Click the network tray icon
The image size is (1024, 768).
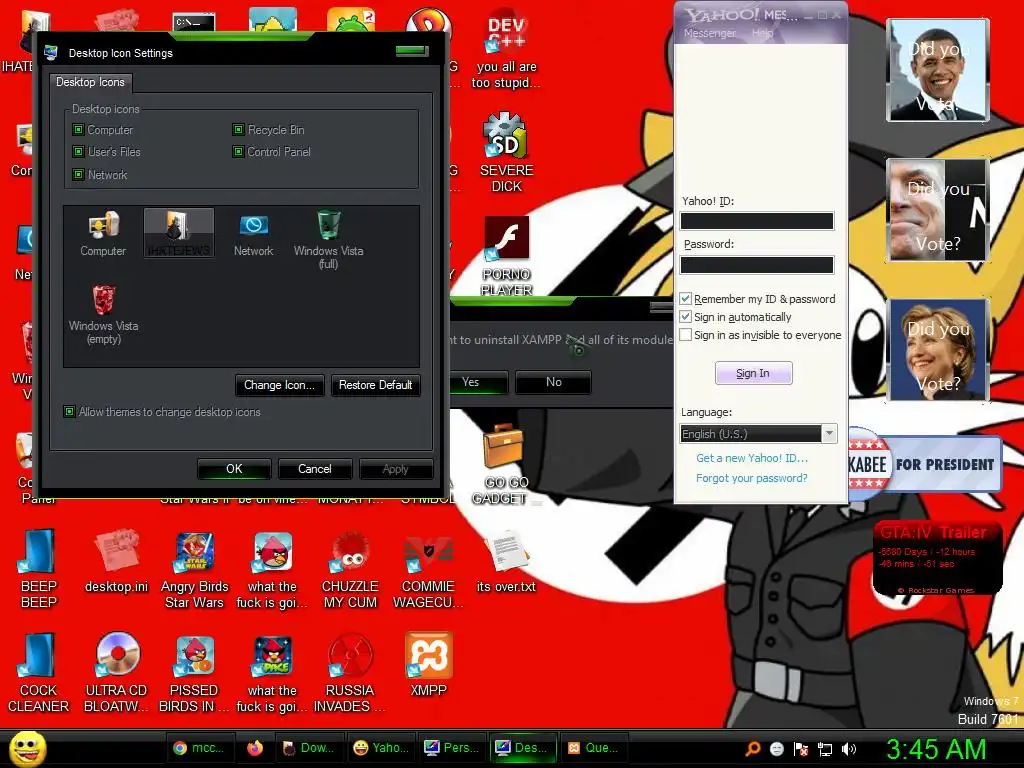pos(825,749)
